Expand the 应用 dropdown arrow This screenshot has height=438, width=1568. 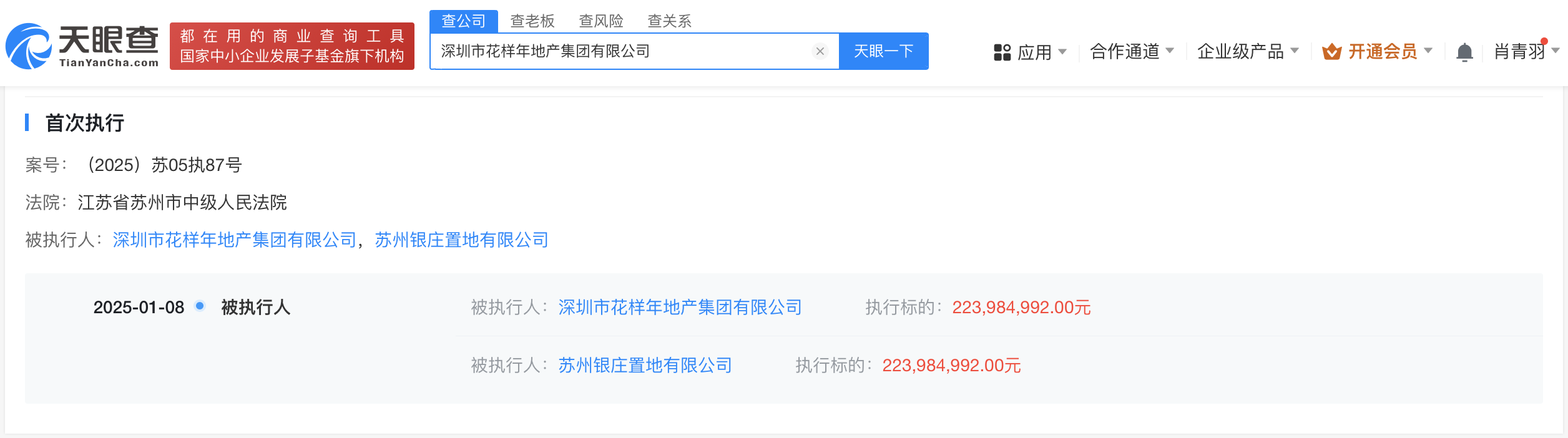1062,52
